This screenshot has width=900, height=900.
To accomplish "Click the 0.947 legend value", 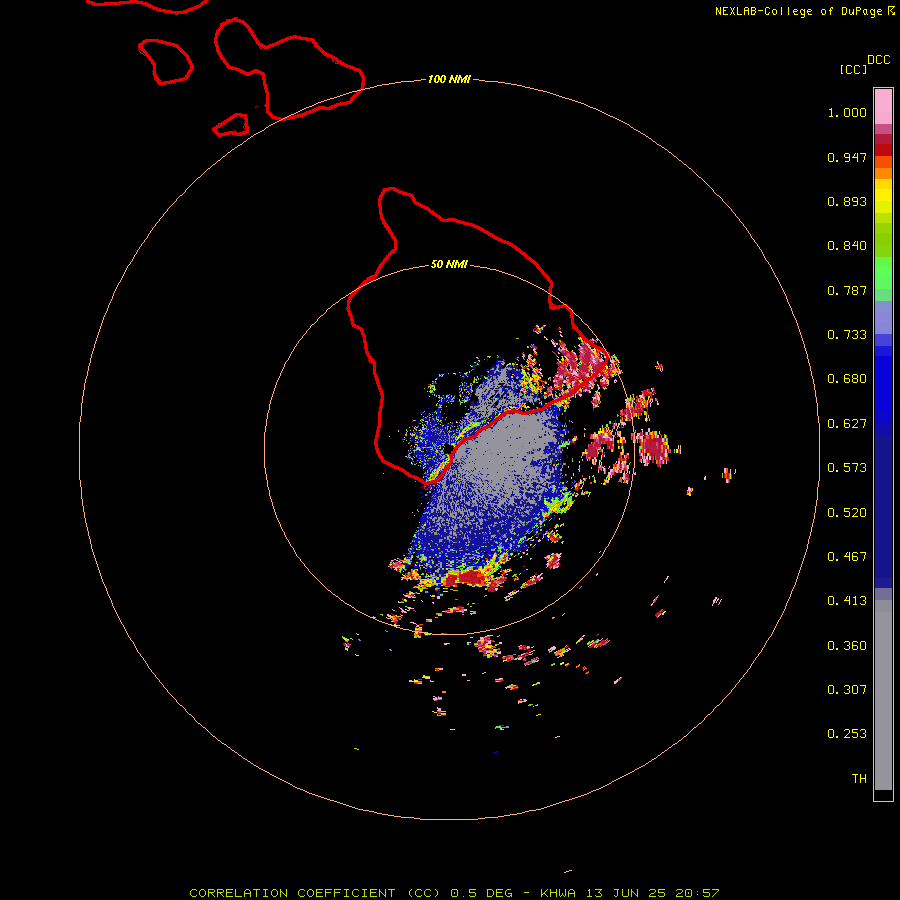I will (x=847, y=157).
